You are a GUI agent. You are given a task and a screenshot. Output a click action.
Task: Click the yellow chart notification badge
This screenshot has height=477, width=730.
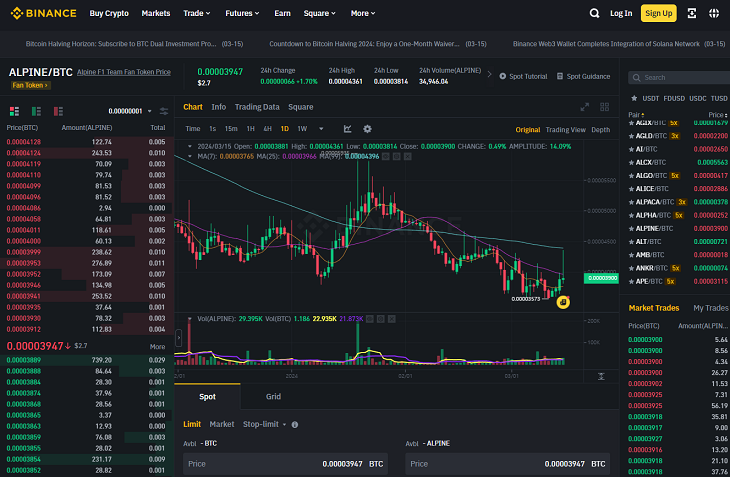point(563,302)
